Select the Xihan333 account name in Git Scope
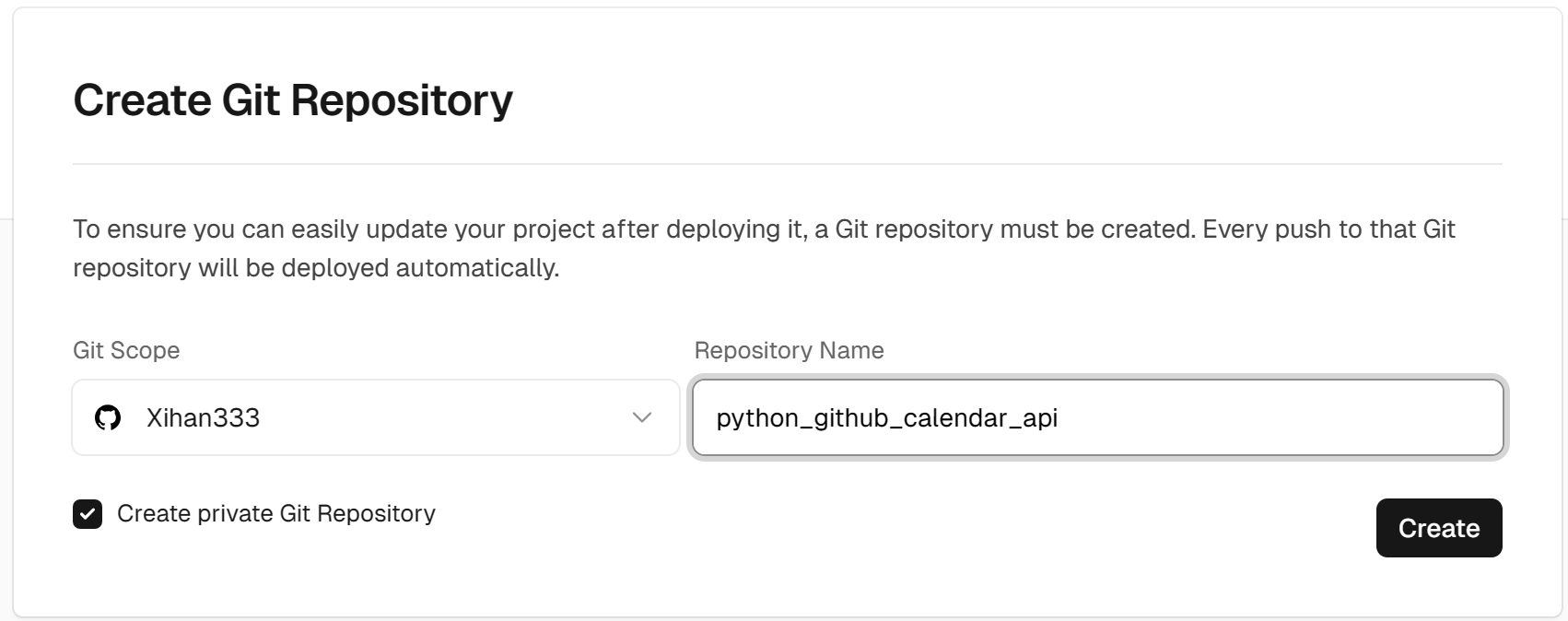Image resolution: width=1568 pixels, height=621 pixels. 203,417
